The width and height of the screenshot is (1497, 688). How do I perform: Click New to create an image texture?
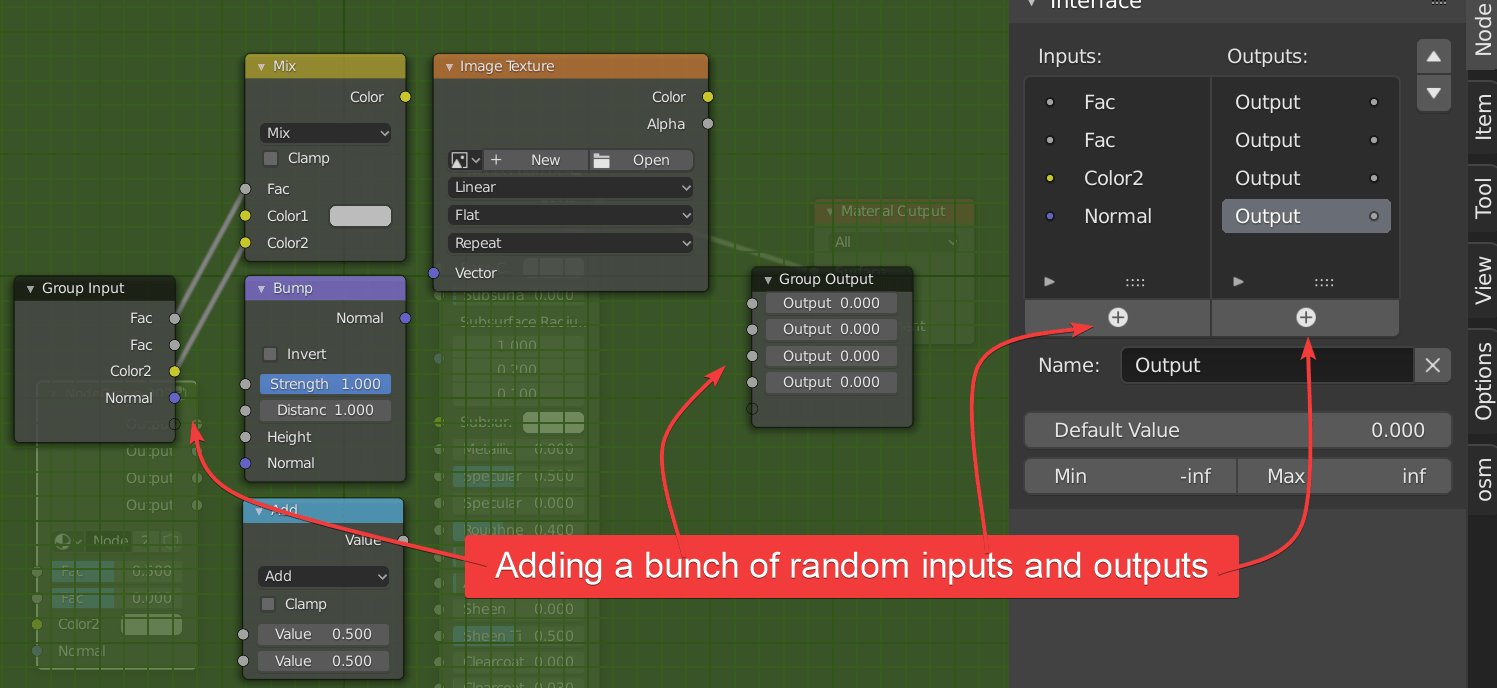click(x=536, y=160)
